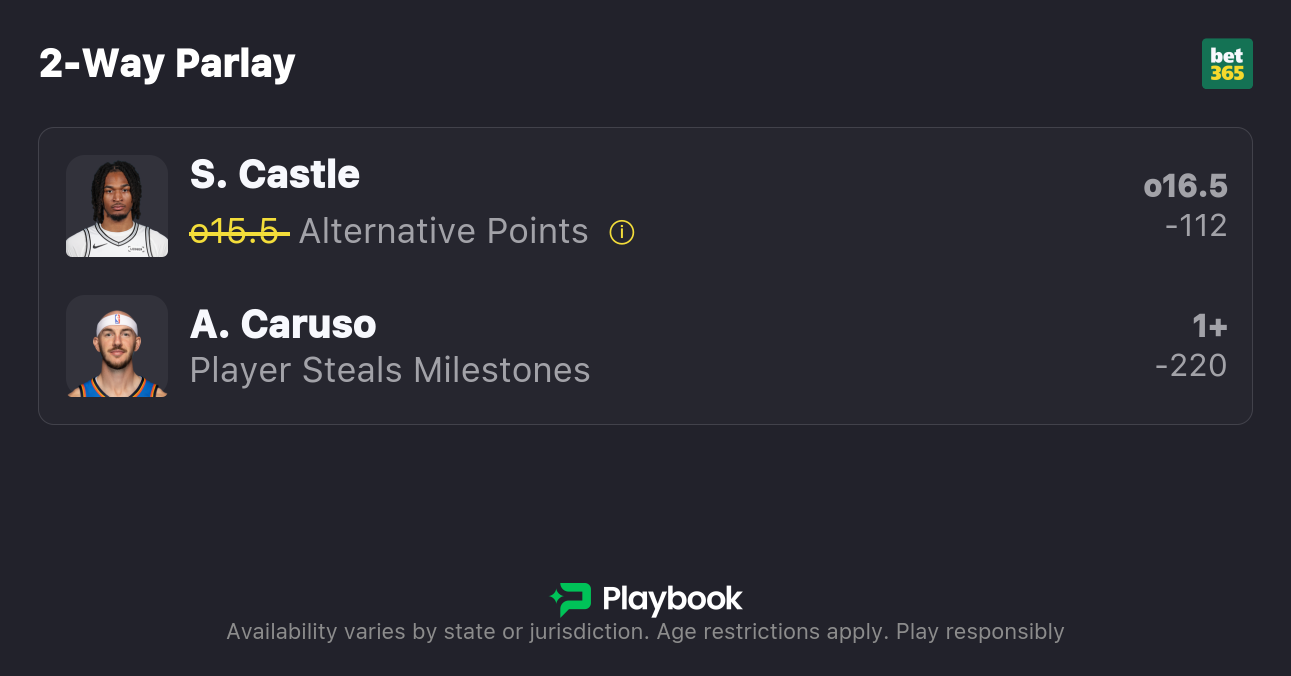Select the Player Steals Milestones label
This screenshot has width=1291, height=676.
pos(390,371)
